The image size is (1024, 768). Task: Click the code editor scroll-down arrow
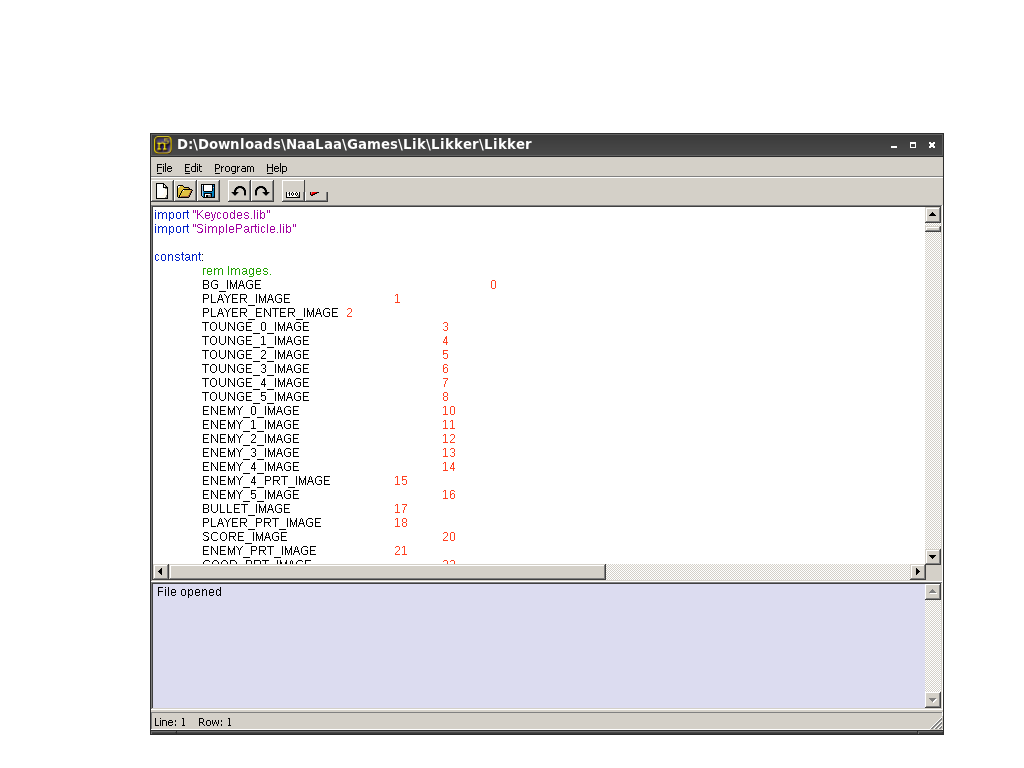pos(933,557)
